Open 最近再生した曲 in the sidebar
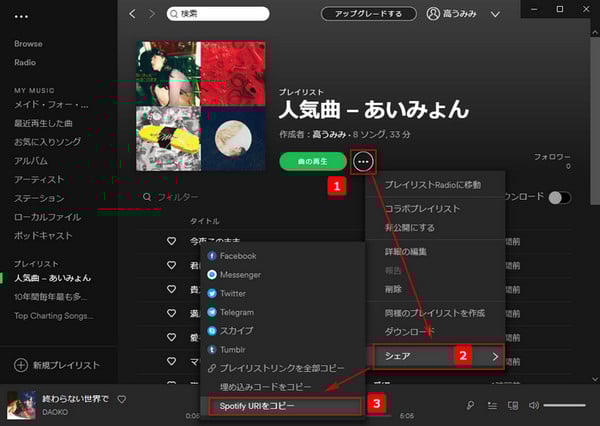Image resolution: width=600 pixels, height=426 pixels. pos(43,123)
